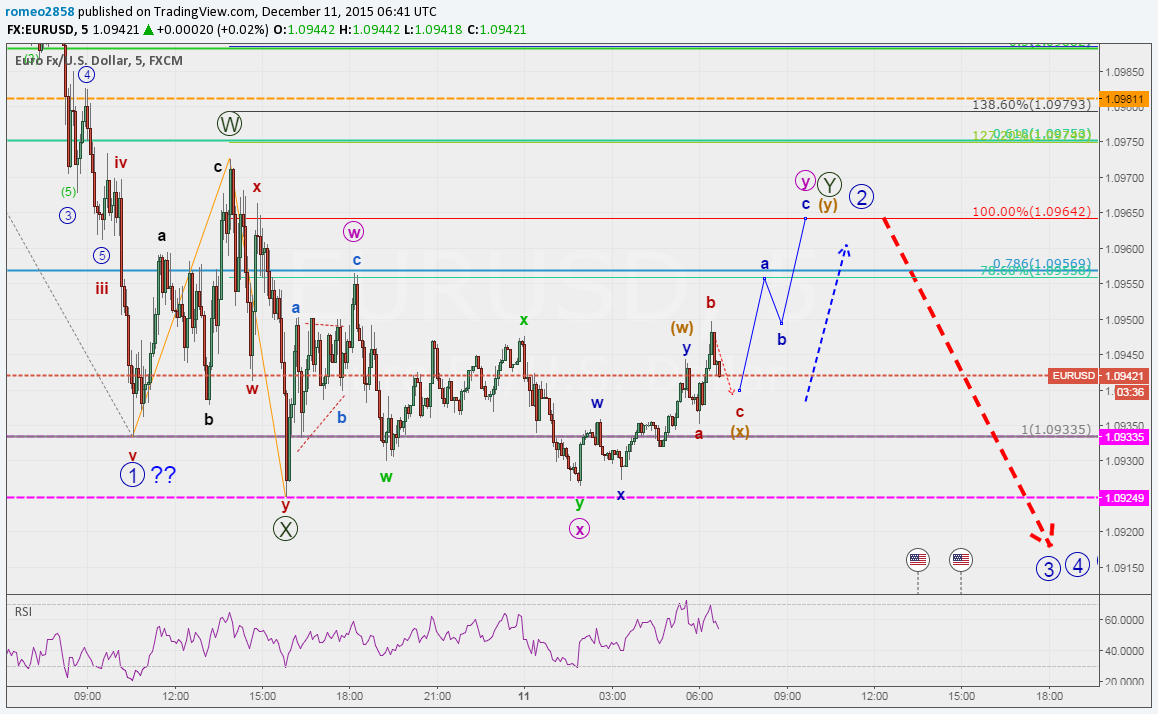Click the circled green Y wave label
1158x714 pixels.
pyautogui.click(x=830, y=185)
